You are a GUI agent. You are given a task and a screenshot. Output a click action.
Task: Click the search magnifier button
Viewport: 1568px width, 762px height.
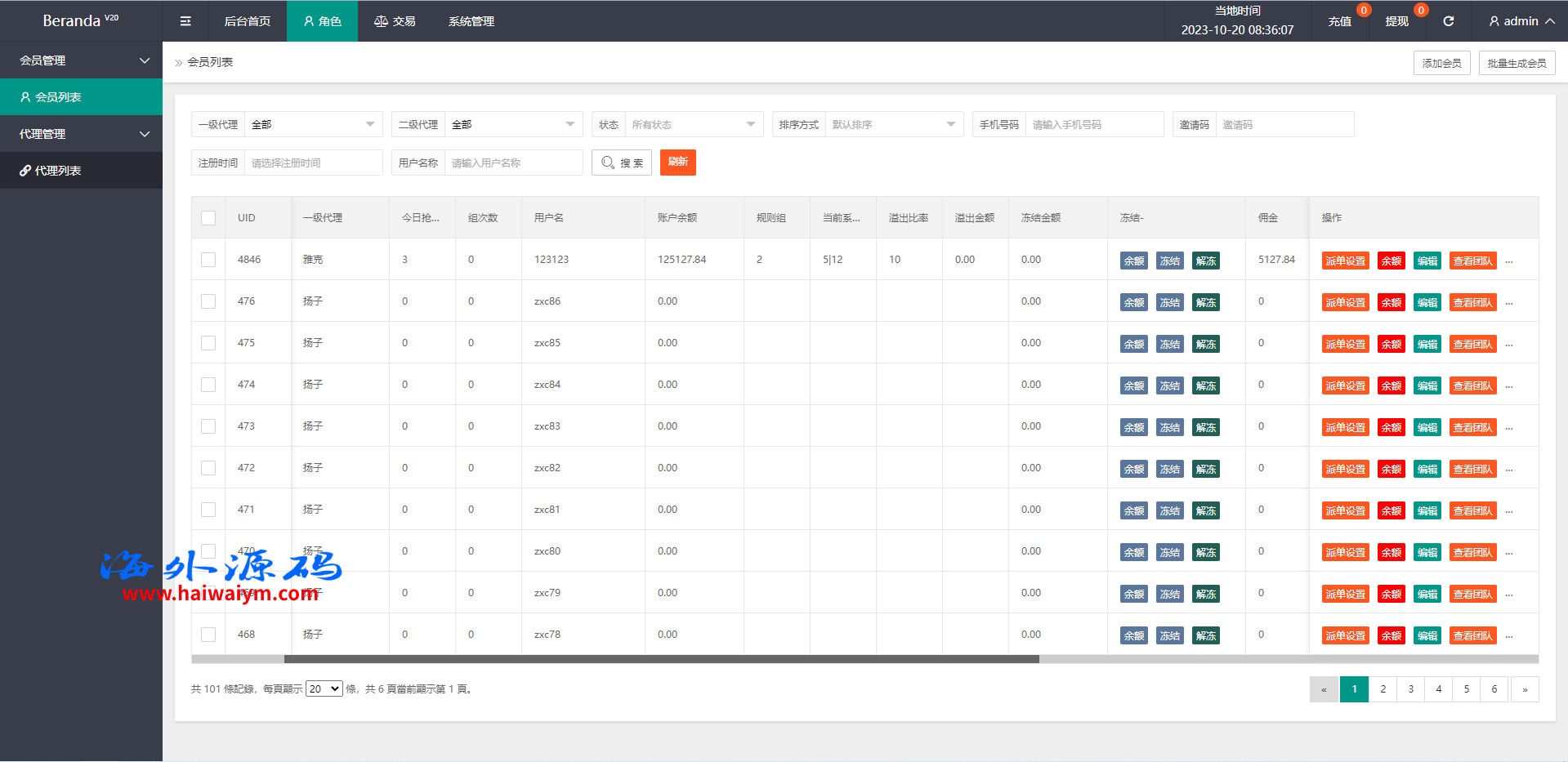[x=621, y=163]
